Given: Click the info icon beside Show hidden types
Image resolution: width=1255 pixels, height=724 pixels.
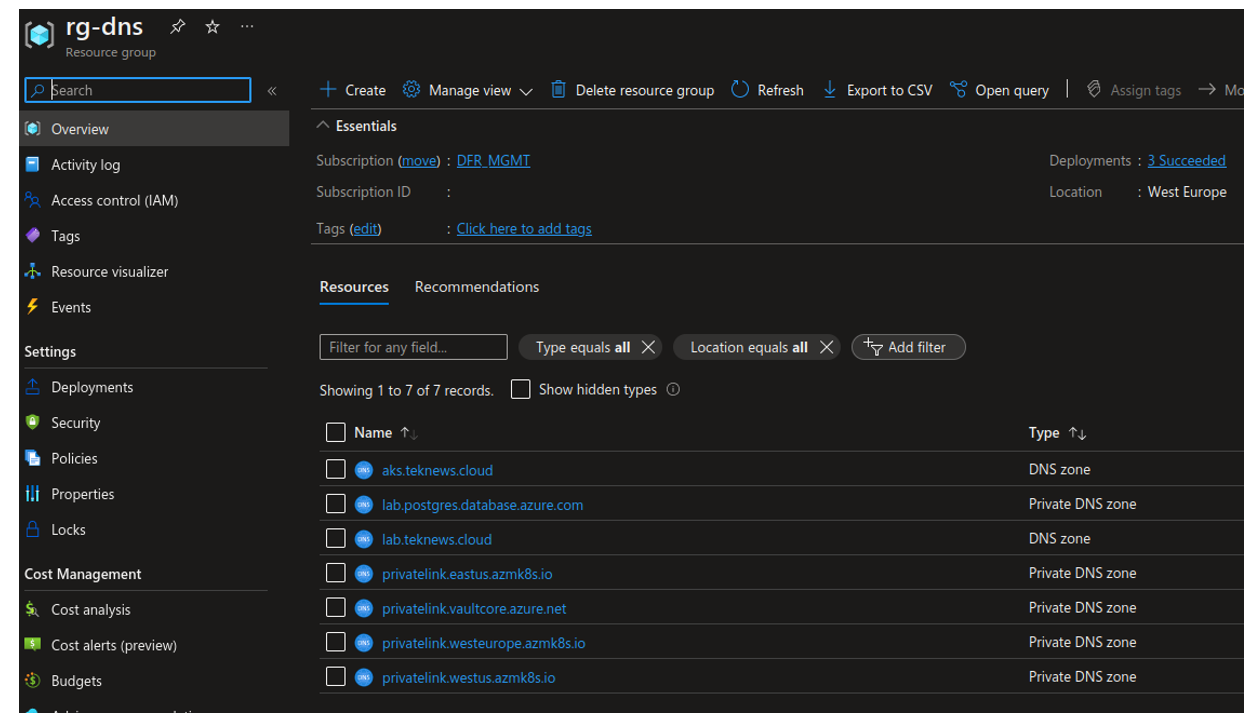Looking at the screenshot, I should 673,389.
